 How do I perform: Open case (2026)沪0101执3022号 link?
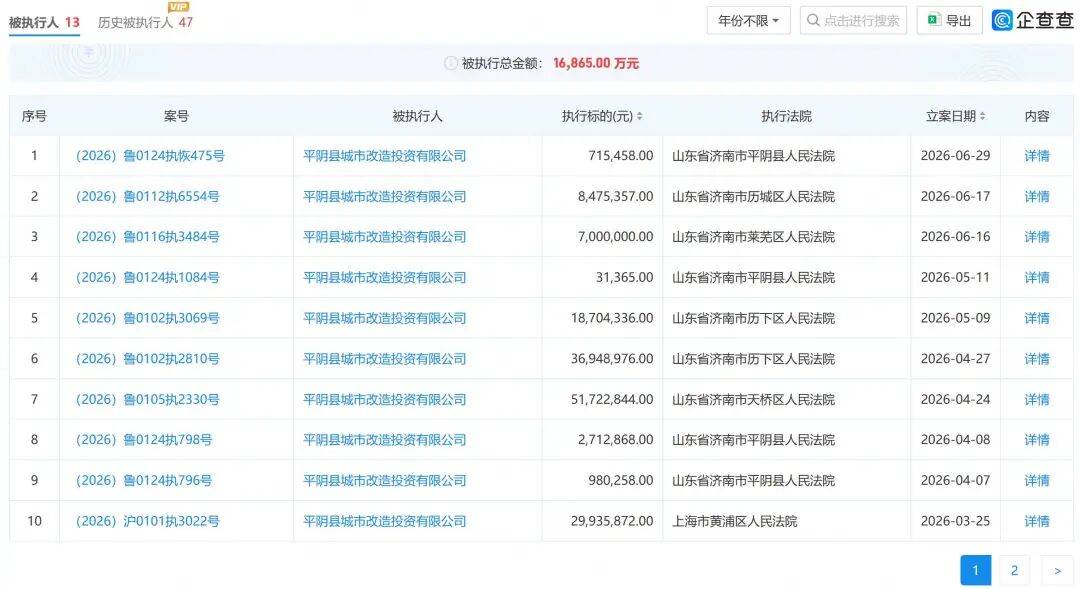coord(147,521)
